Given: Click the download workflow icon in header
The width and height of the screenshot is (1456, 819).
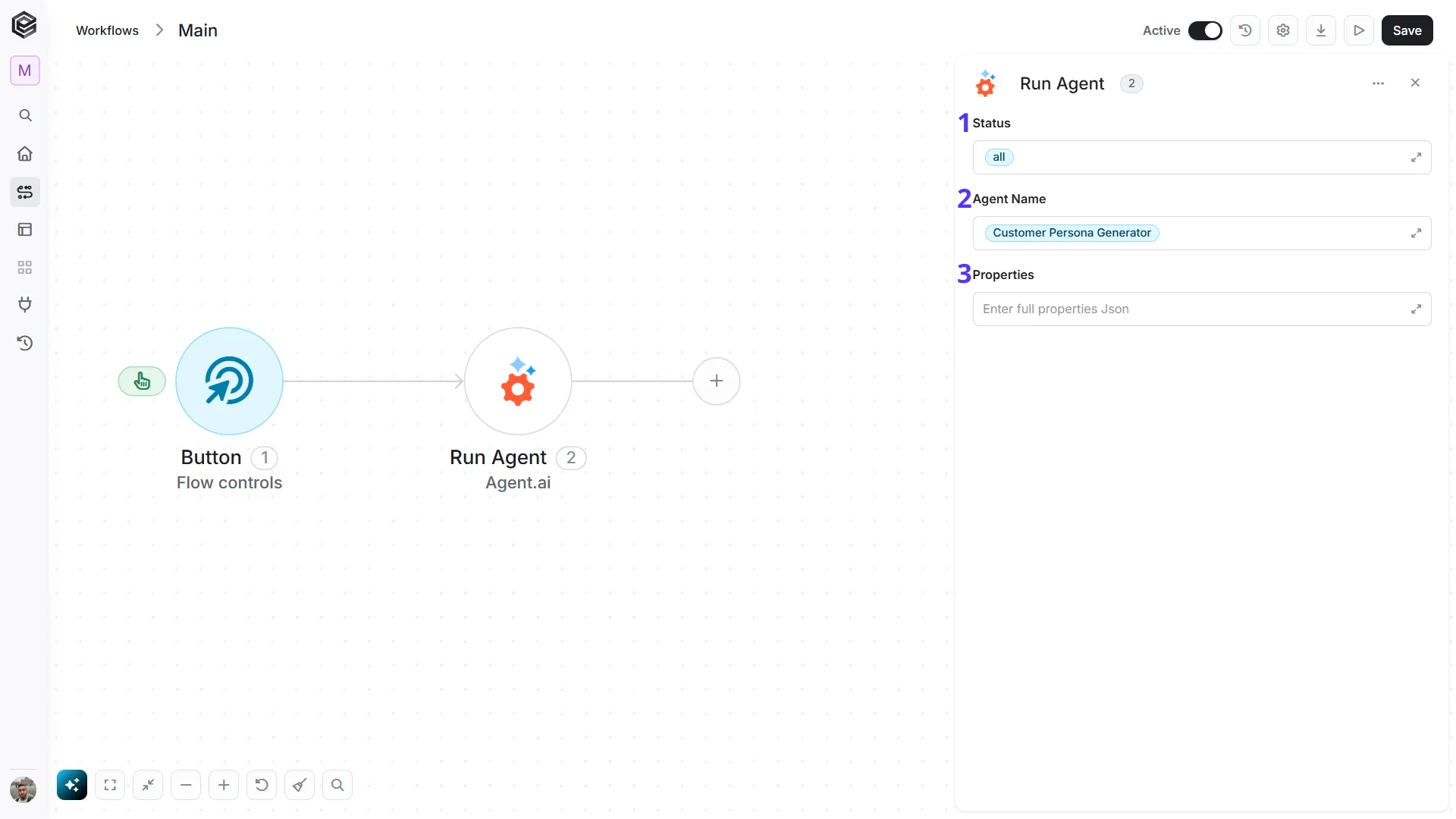Looking at the screenshot, I should (1321, 30).
